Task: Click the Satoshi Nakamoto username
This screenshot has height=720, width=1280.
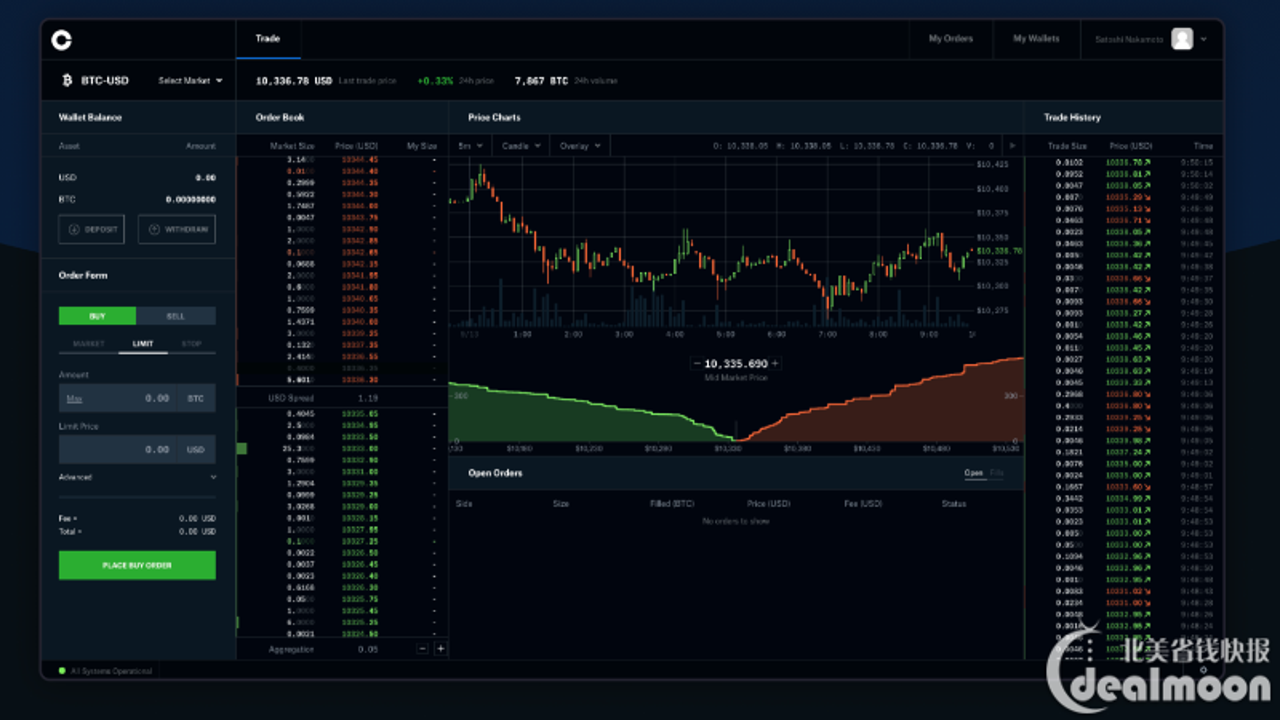Action: point(1127,39)
